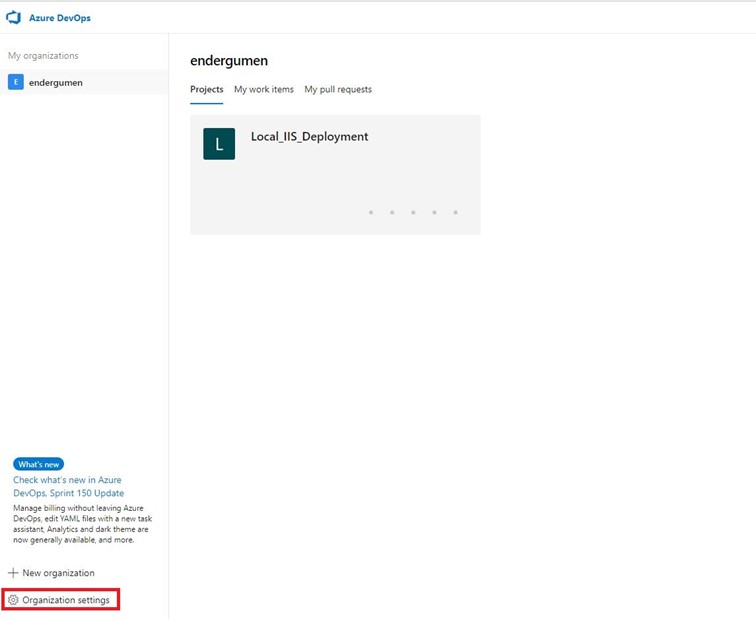Go to the My pull requests tab
Image resolution: width=756 pixels, height=619 pixels.
point(338,89)
